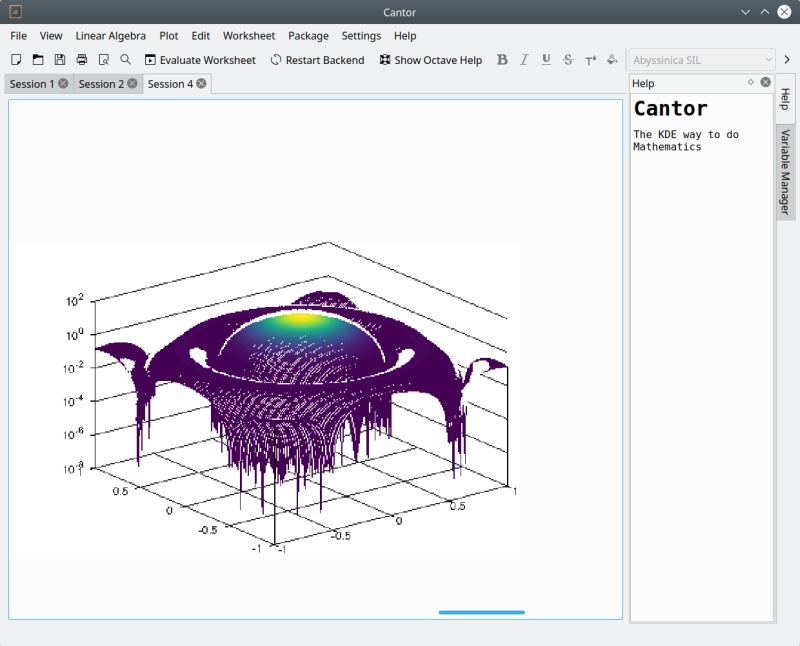Click Evaluate Worksheet button
This screenshot has height=646, width=800.
200,60
